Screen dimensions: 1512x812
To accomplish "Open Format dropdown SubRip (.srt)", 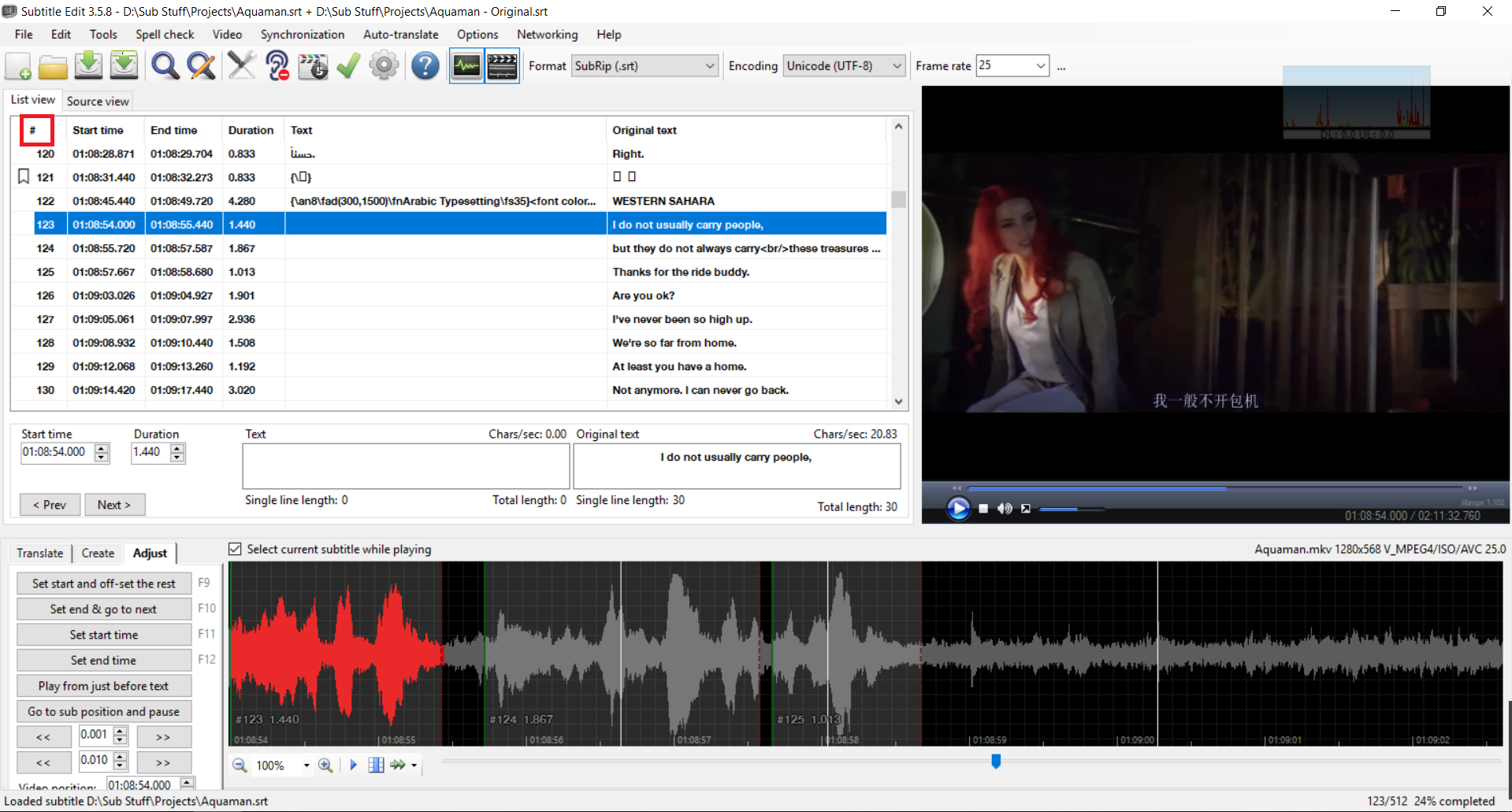I will (645, 66).
